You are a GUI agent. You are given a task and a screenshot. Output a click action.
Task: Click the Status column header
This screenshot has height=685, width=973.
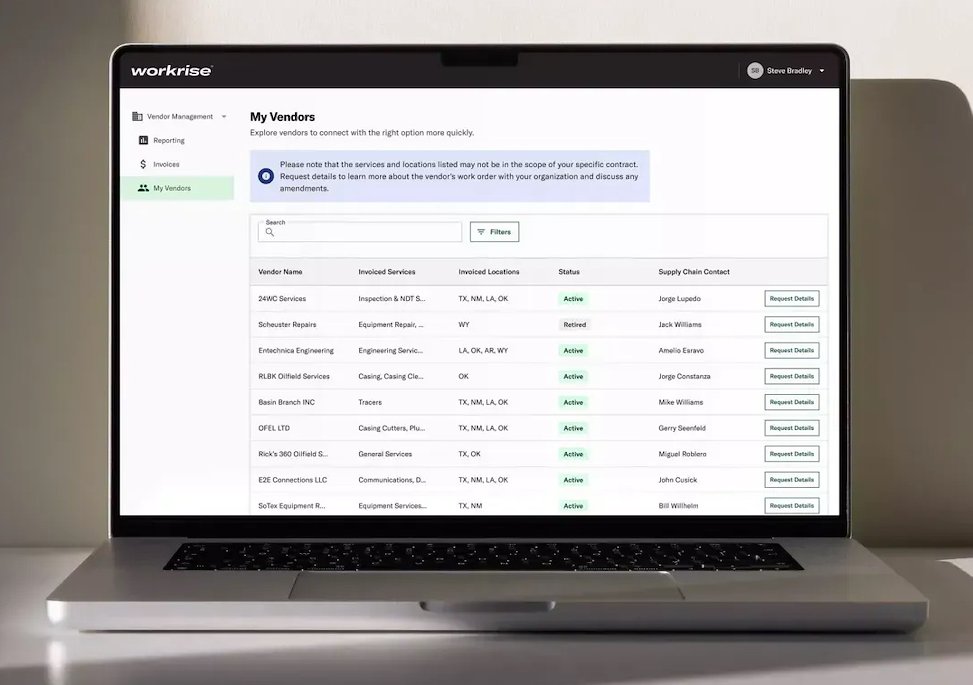tap(569, 272)
